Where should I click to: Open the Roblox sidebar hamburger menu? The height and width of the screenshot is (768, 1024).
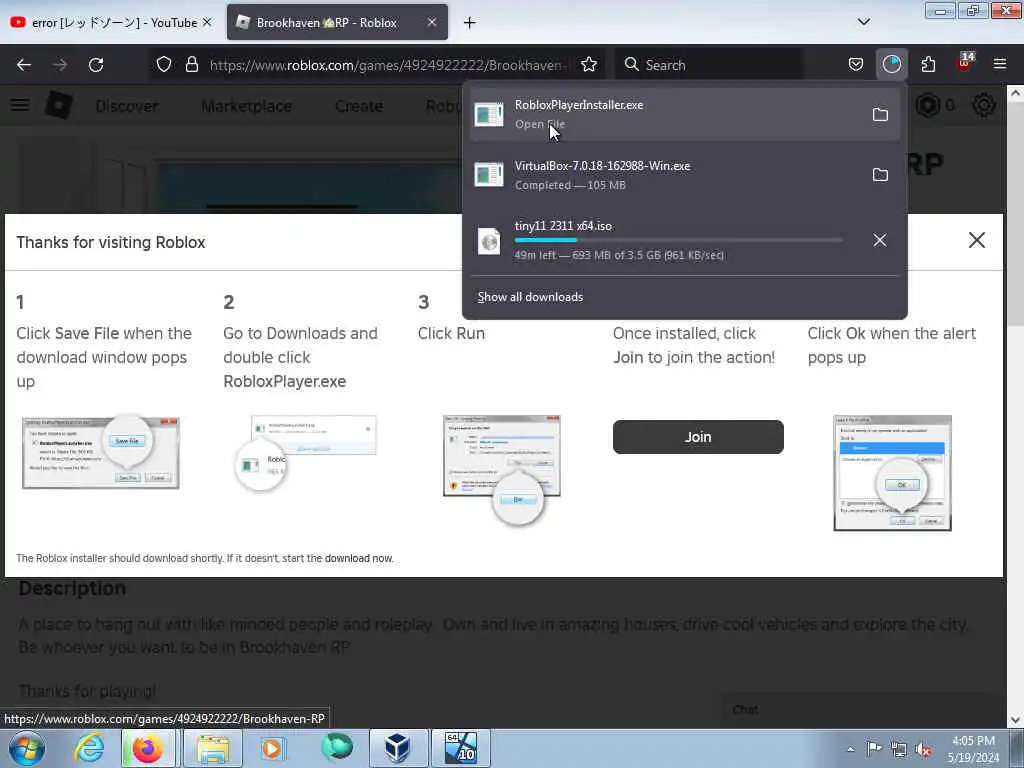point(20,105)
